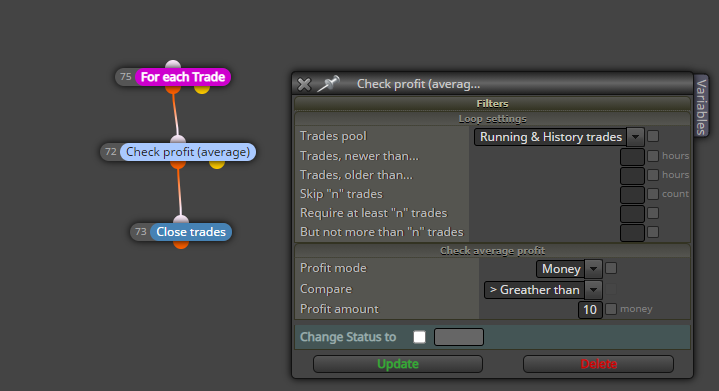
Task: Click yellow output dot on Check profit node
Action: coord(217,164)
